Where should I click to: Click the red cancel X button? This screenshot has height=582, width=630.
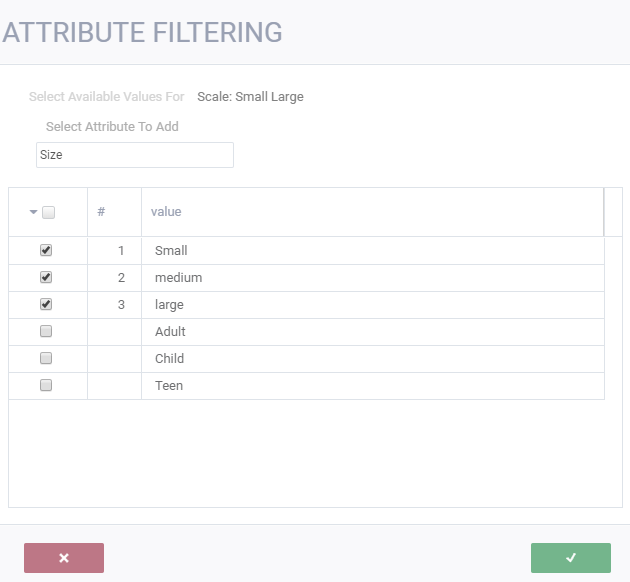[x=64, y=558]
